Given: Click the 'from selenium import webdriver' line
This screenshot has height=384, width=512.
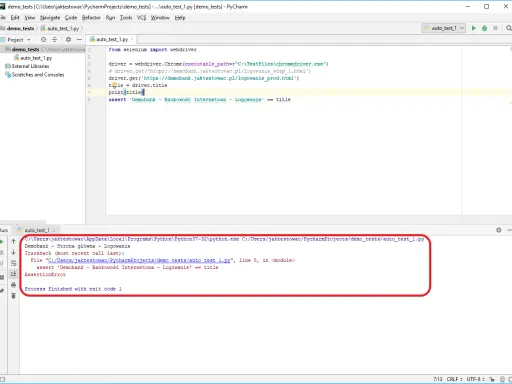Looking at the screenshot, I should click(152, 50).
